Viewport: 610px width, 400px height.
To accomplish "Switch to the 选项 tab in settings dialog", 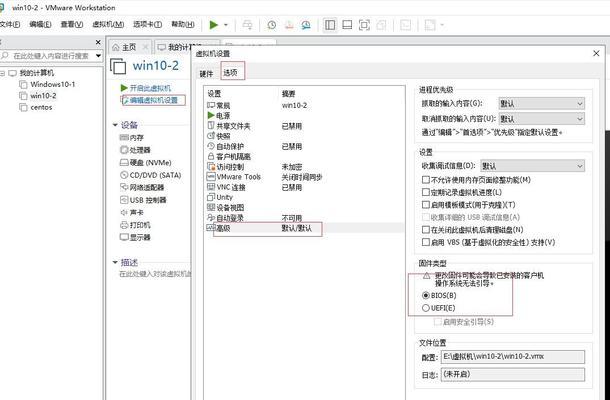I will pos(231,72).
